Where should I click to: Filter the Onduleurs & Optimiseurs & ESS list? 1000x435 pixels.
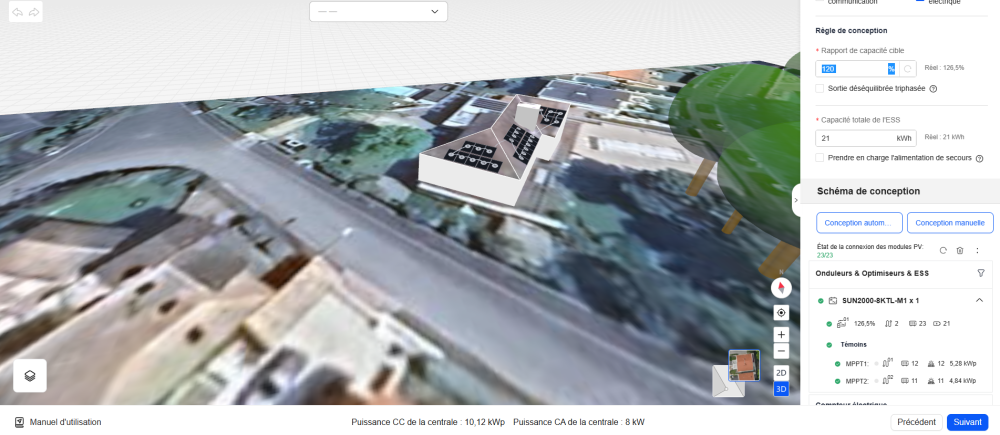coord(981,273)
